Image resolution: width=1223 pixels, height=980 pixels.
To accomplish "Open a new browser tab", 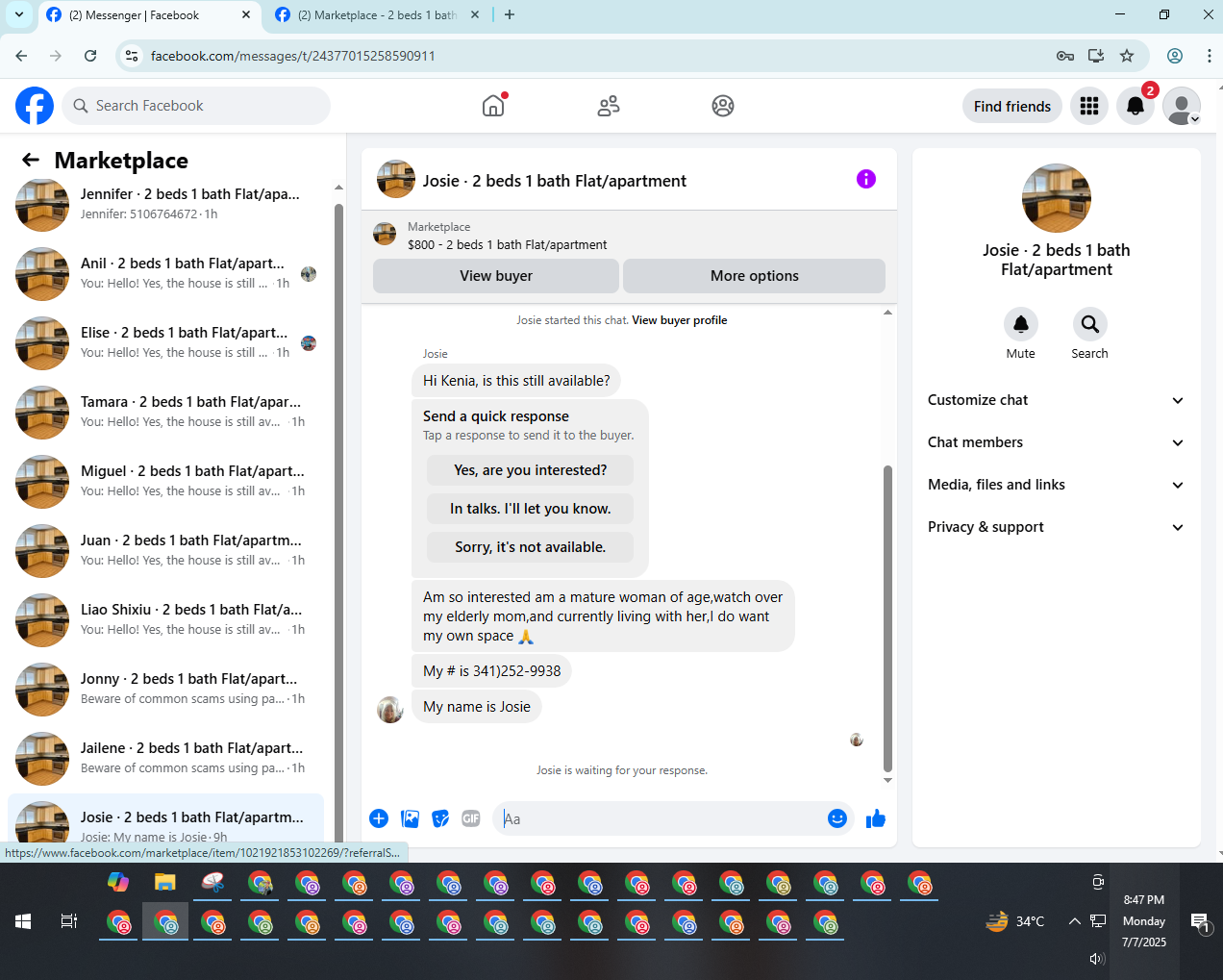I will (x=510, y=14).
